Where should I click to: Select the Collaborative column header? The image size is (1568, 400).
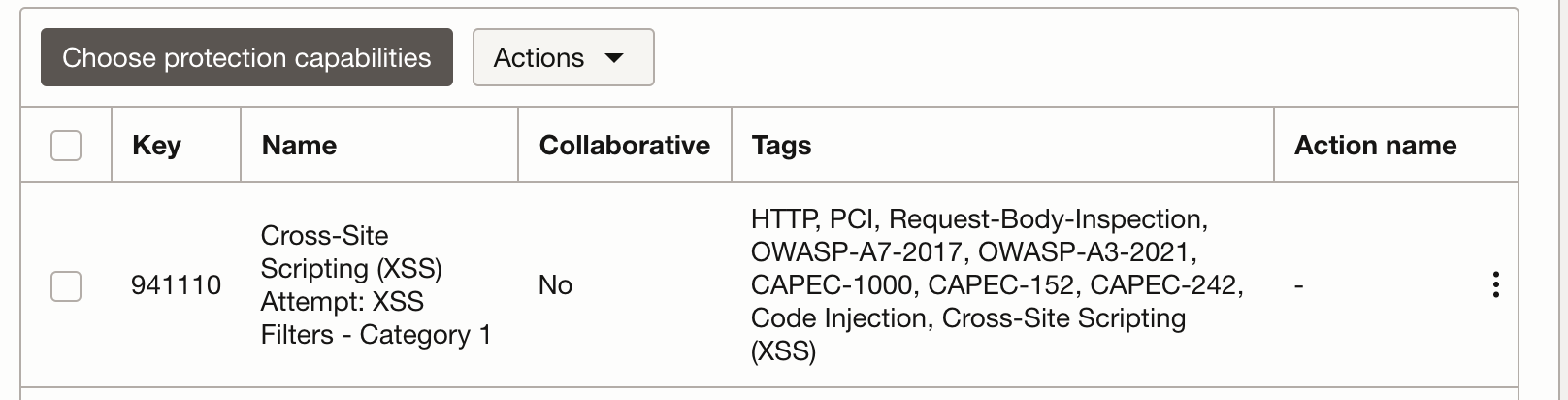coord(624,146)
